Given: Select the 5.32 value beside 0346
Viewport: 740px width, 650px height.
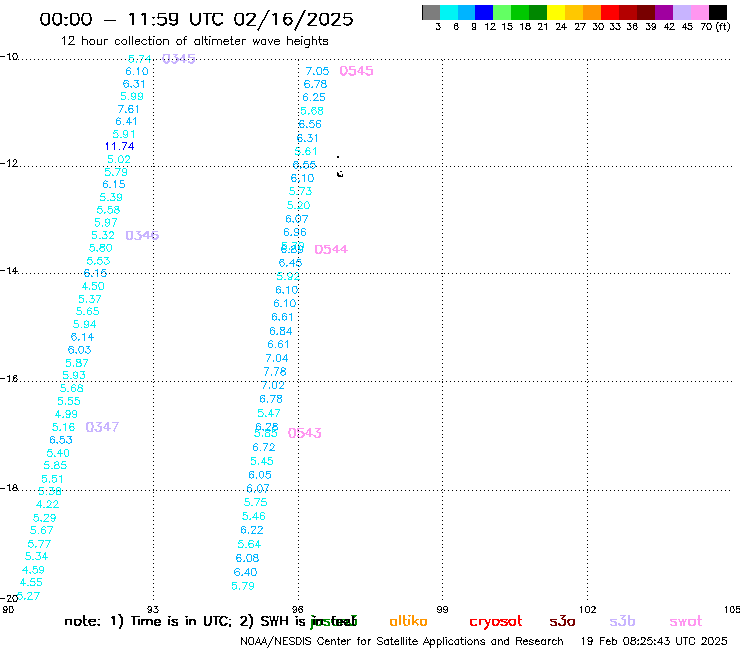Looking at the screenshot, I should point(102,235).
